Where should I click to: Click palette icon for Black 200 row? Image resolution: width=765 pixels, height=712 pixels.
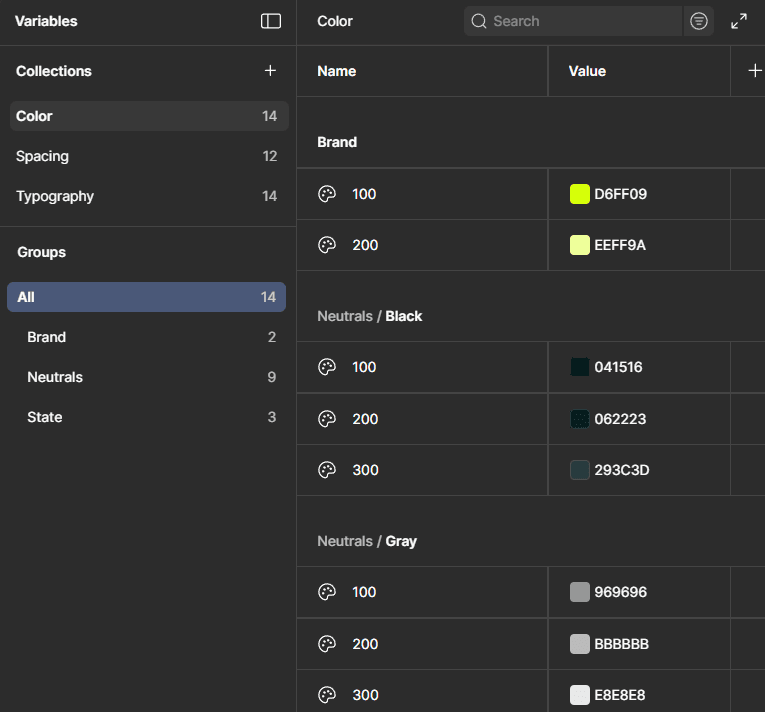pyautogui.click(x=327, y=419)
